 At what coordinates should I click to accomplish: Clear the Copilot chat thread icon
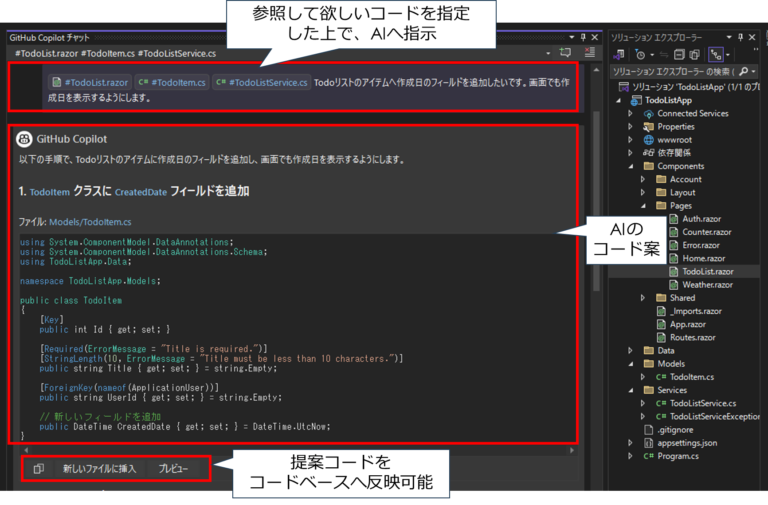pos(590,52)
